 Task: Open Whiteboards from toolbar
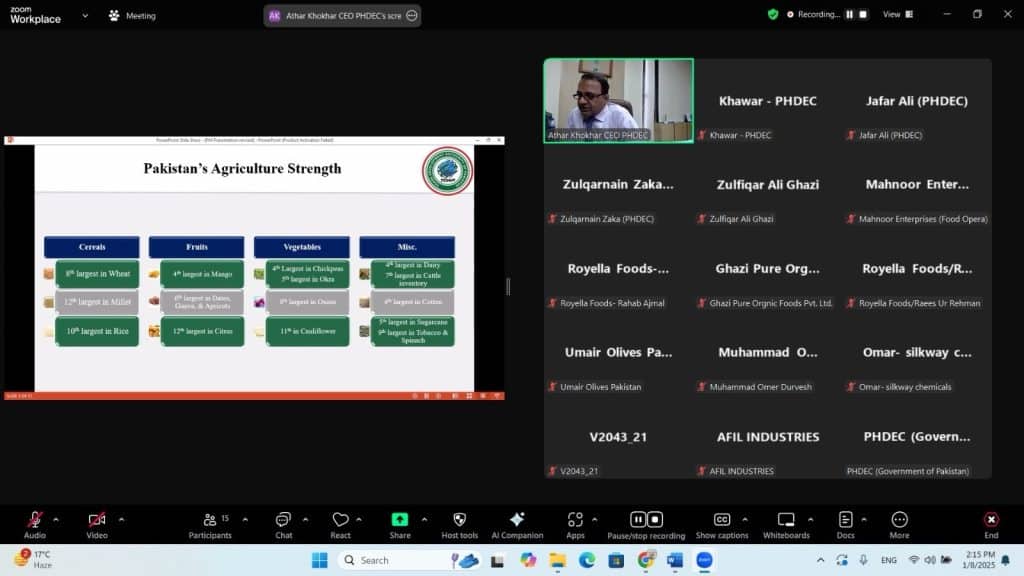pos(786,520)
